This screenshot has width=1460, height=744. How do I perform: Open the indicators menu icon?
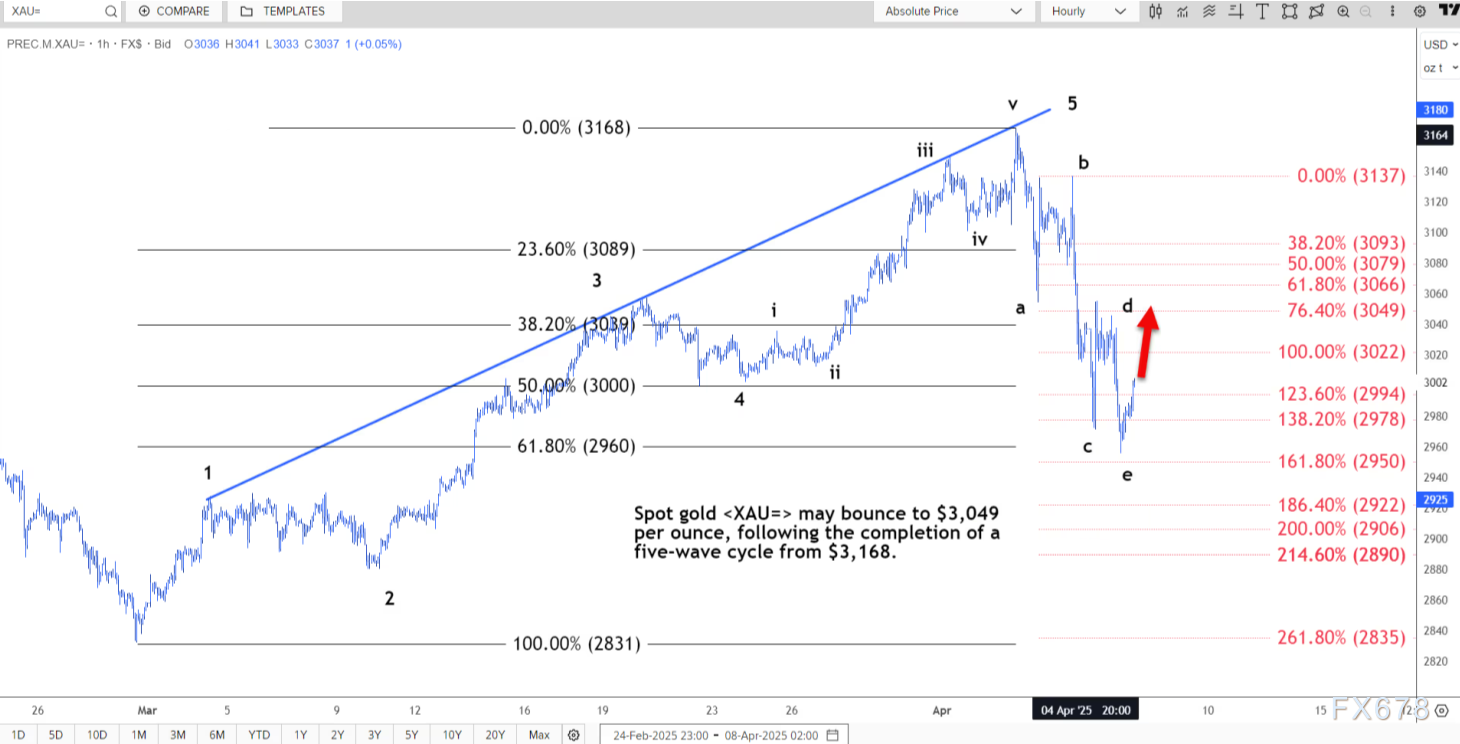1183,11
